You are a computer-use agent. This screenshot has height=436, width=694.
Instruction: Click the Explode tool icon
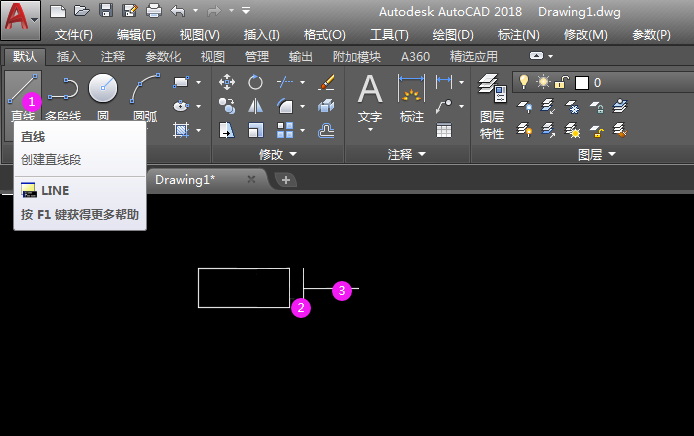pyautogui.click(x=326, y=106)
